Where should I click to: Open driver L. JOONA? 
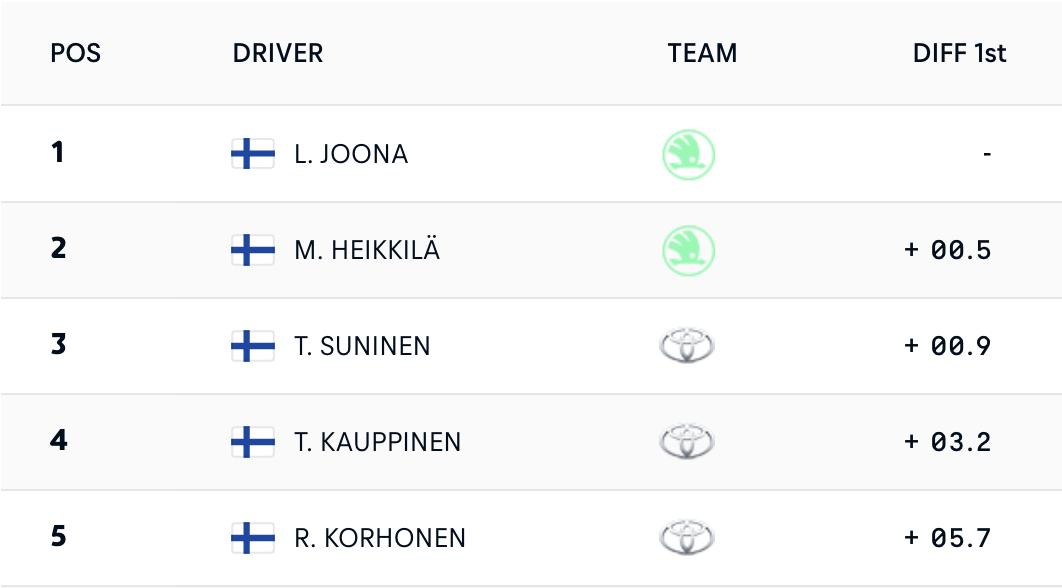pyautogui.click(x=351, y=155)
